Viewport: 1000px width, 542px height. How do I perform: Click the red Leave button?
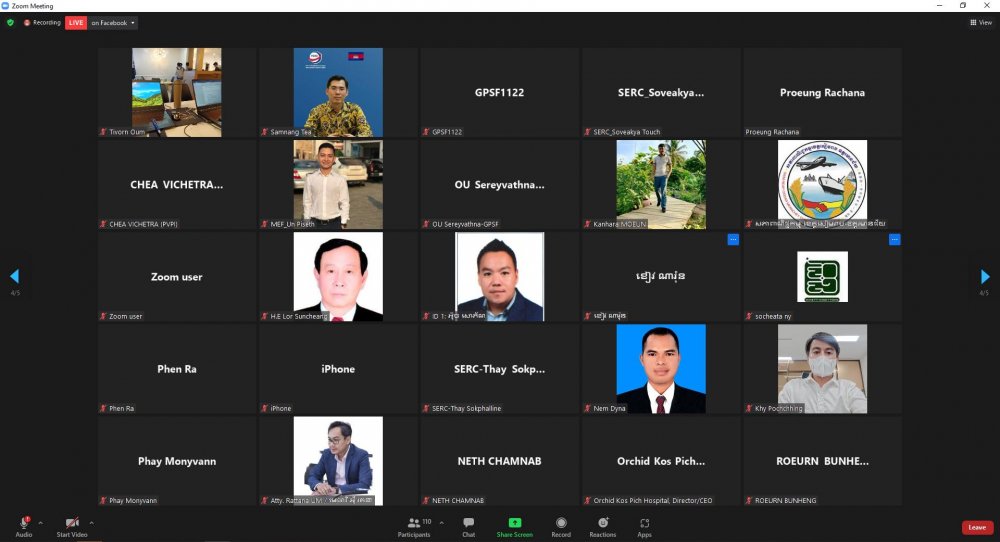point(977,527)
